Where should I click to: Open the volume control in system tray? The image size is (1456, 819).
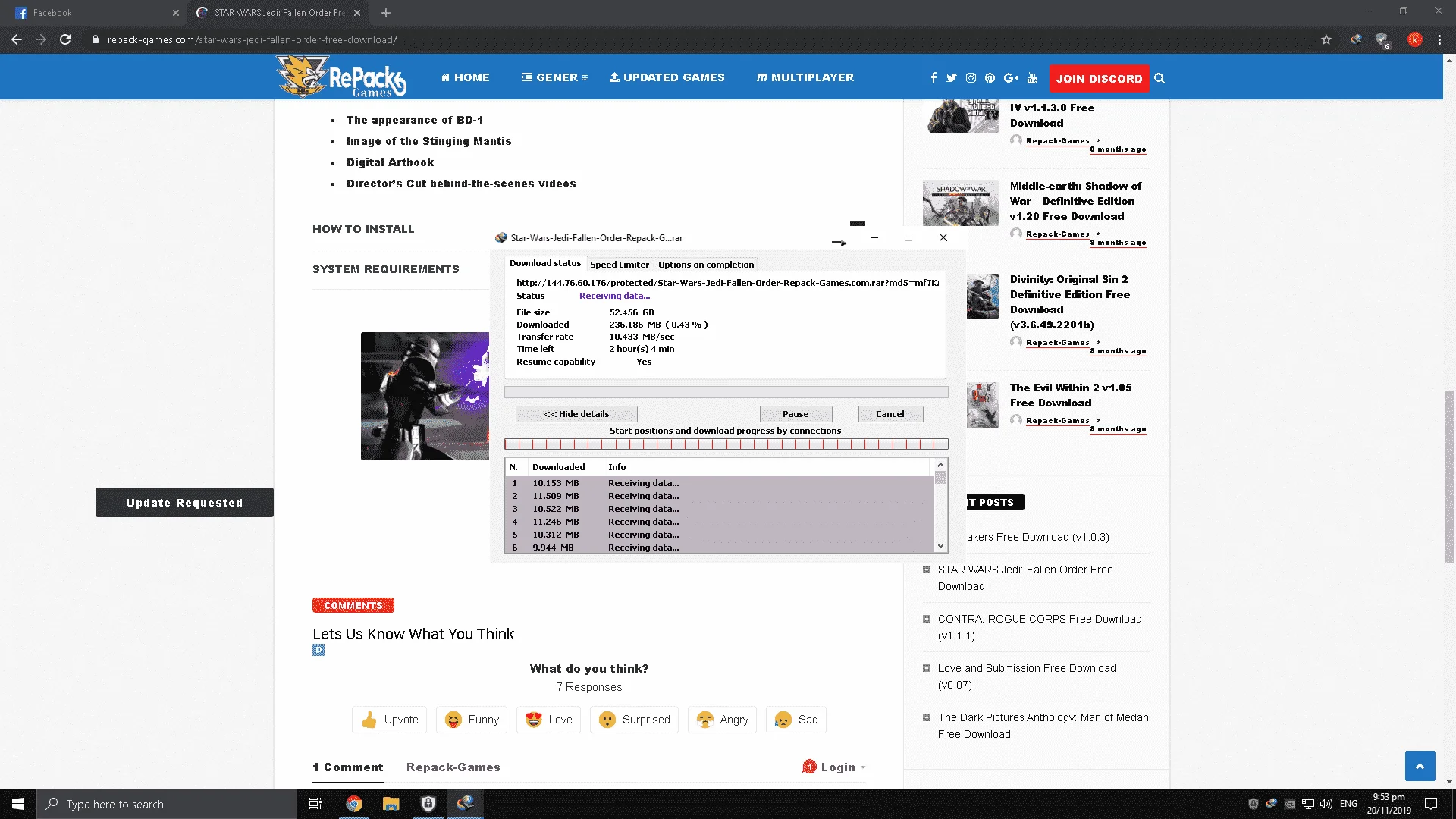pos(1326,804)
